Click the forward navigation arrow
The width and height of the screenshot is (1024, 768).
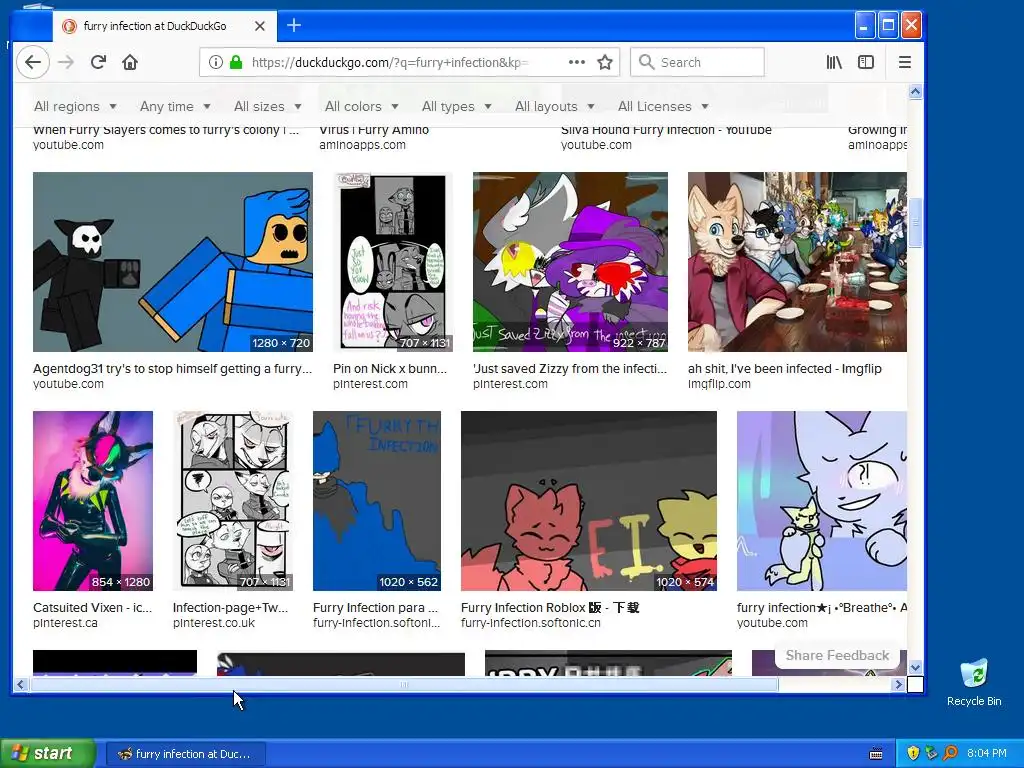click(66, 62)
